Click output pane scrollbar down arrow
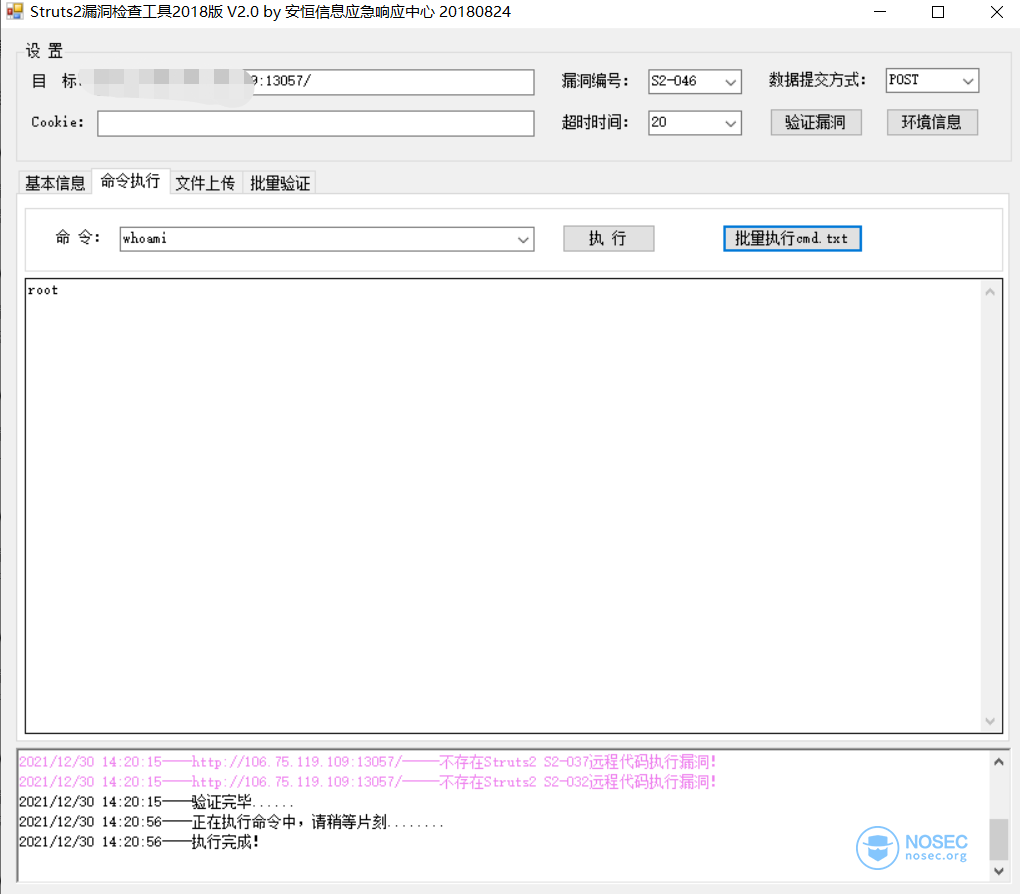Image resolution: width=1020 pixels, height=894 pixels. click(990, 721)
